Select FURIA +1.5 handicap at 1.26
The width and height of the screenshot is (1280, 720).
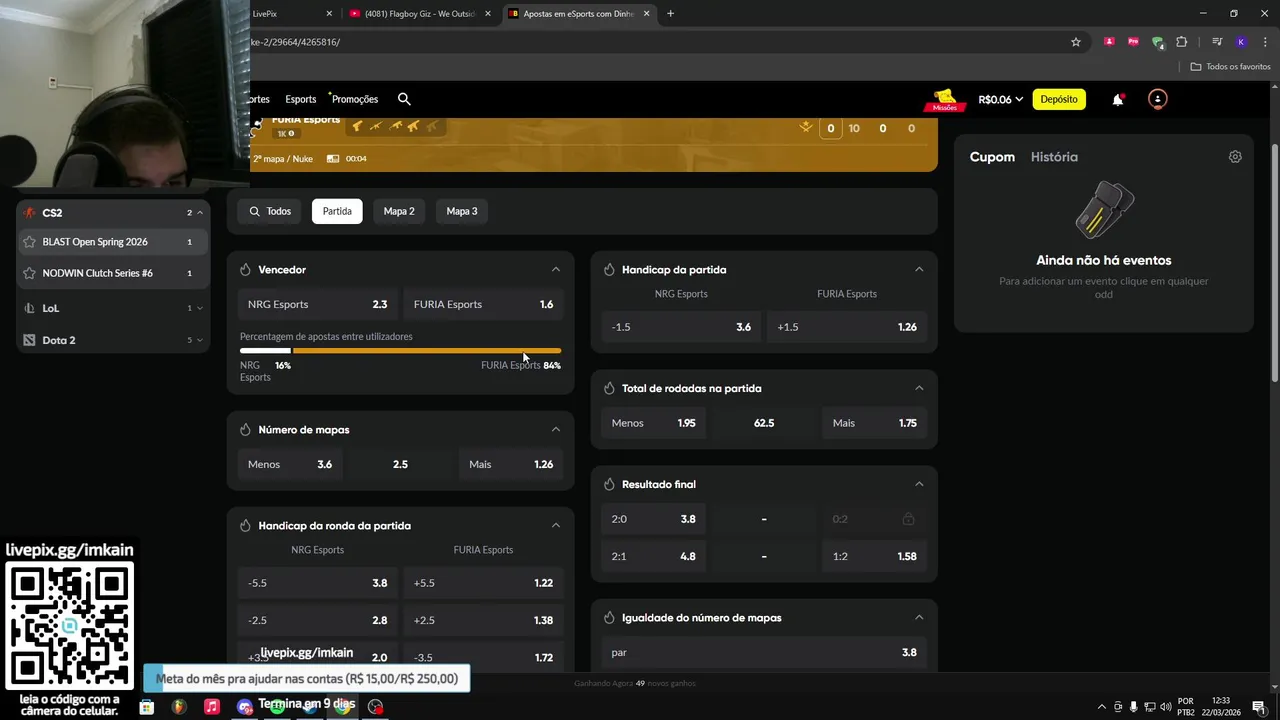tap(847, 327)
